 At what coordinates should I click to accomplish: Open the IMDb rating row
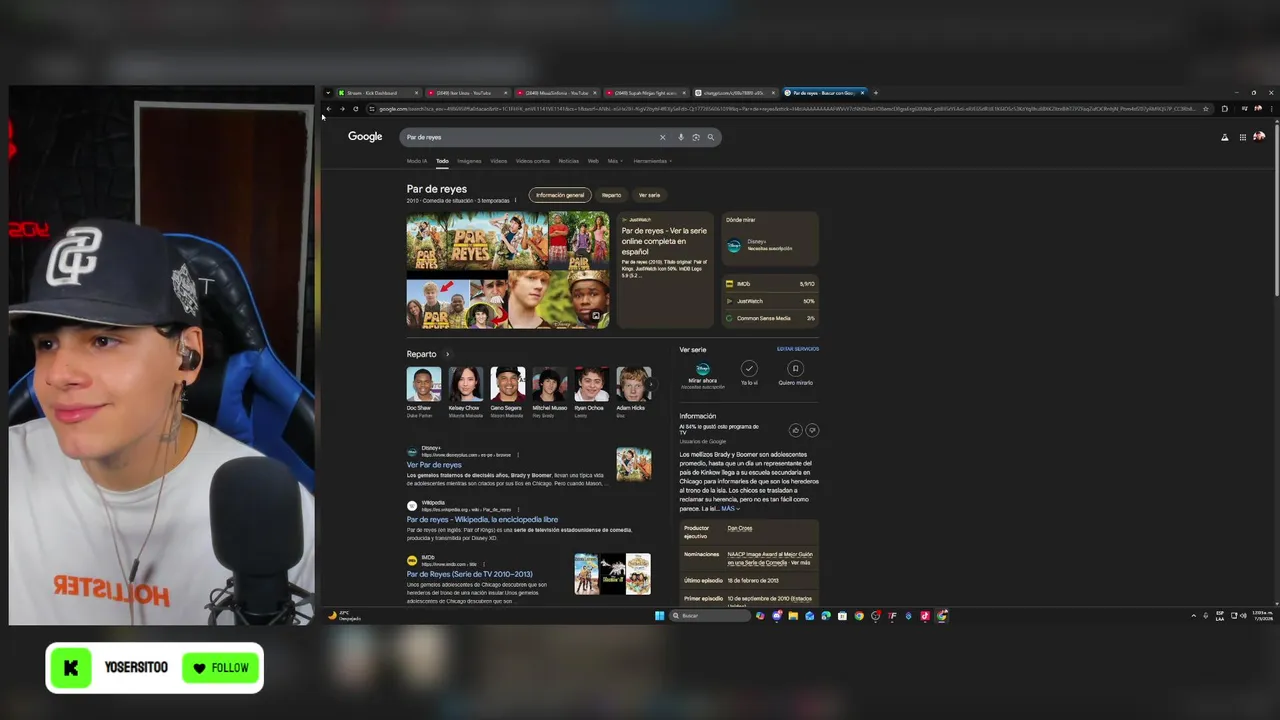770,284
